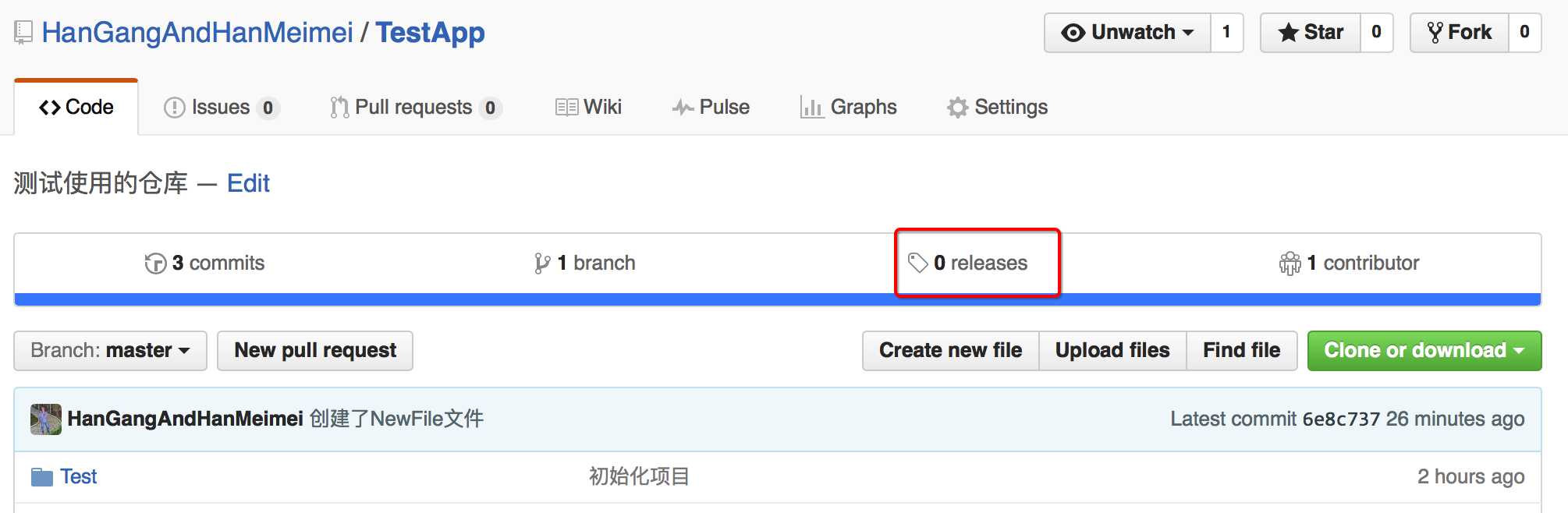View the 3 commits history
Viewport: 1568px width, 513px height.
click(204, 264)
